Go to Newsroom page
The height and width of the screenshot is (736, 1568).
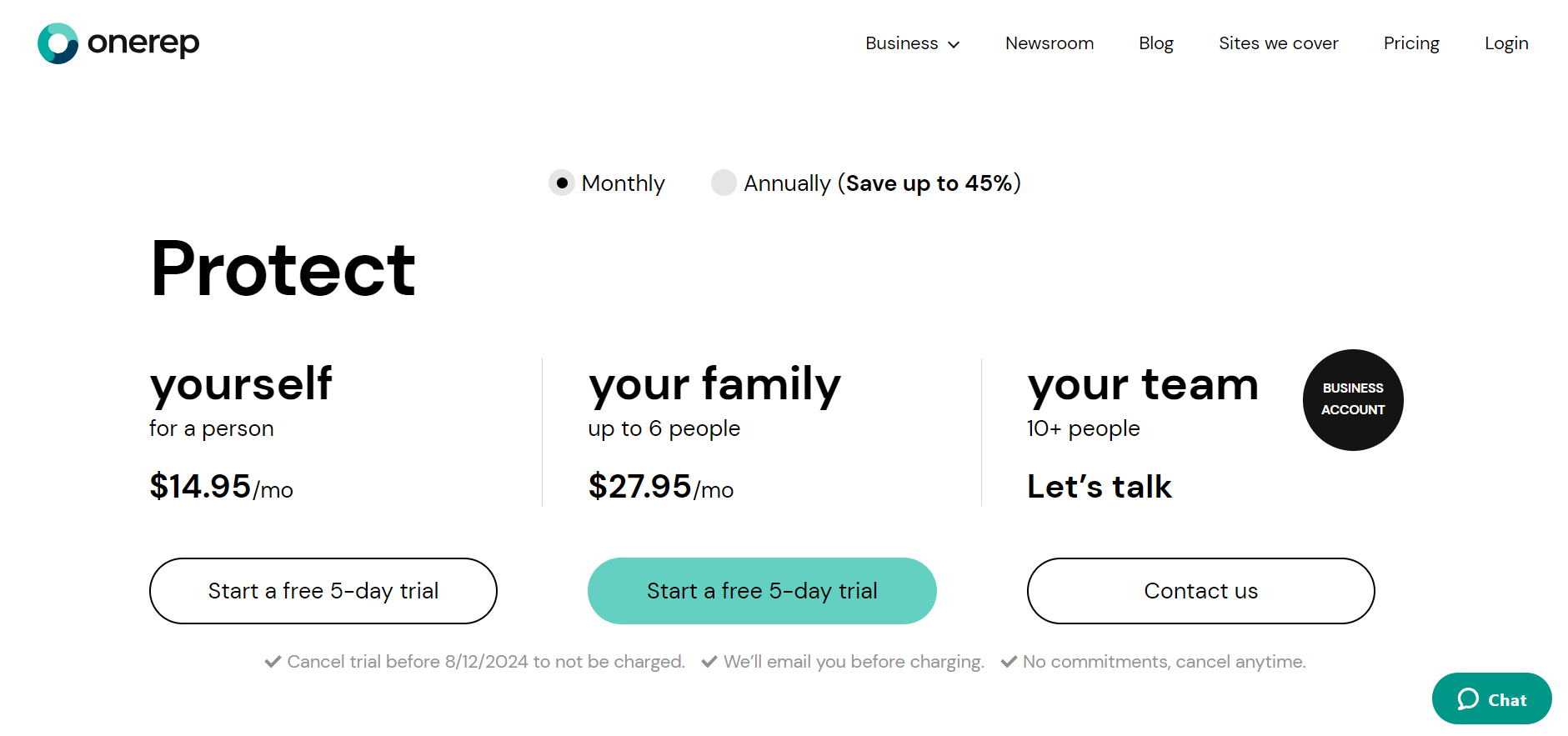coord(1049,43)
